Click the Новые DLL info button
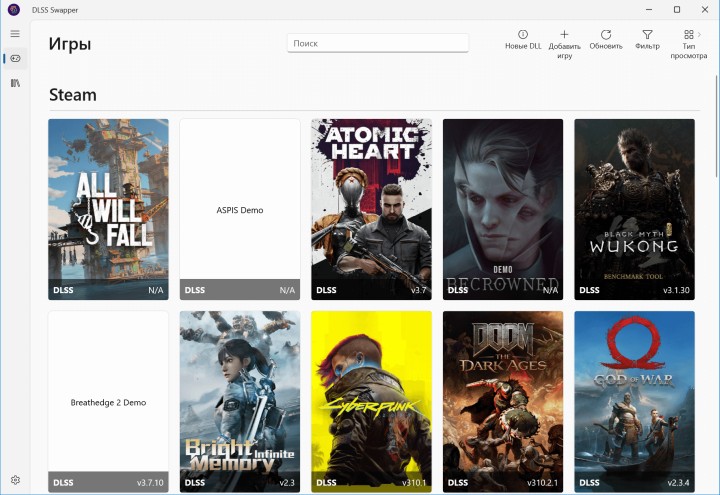Screen dimensions: 720x495 tap(523, 40)
